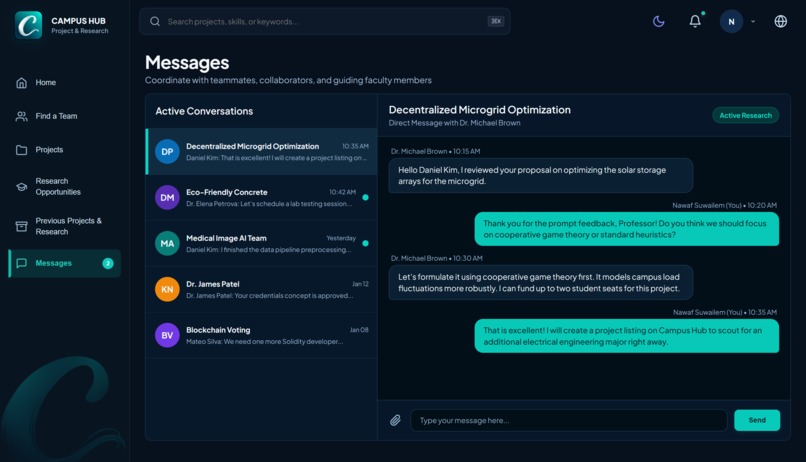Click the Campus Hub logo icon
This screenshot has width=806, height=462.
point(28,25)
